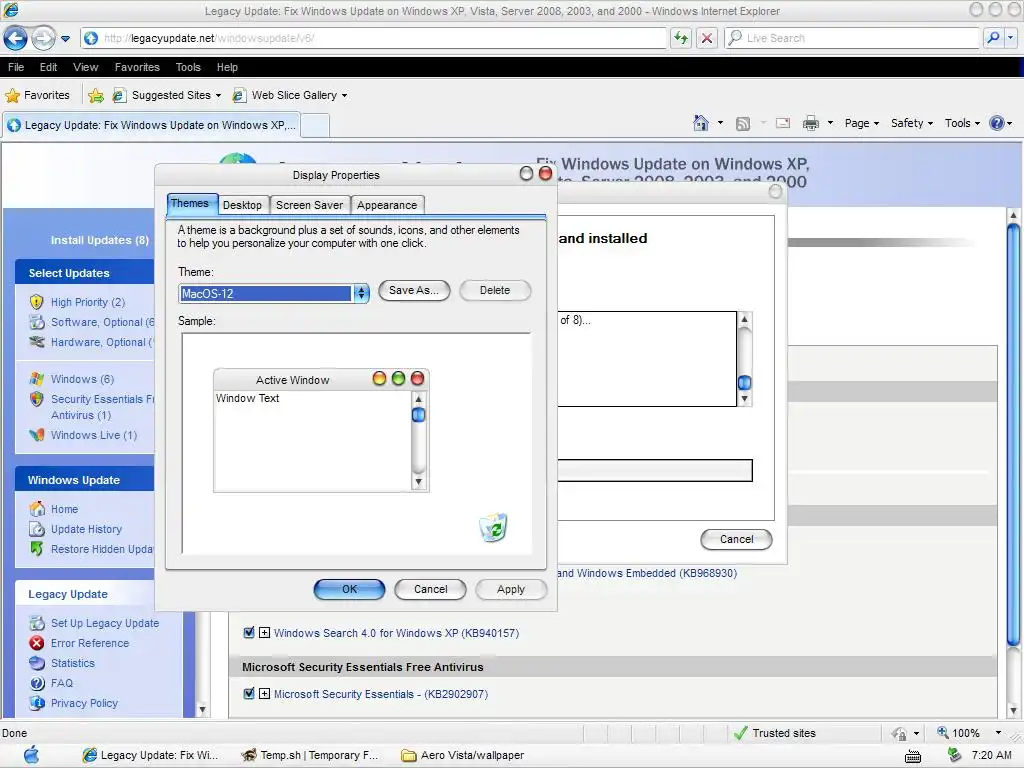Refresh the page with the green arrows icon

[681, 38]
